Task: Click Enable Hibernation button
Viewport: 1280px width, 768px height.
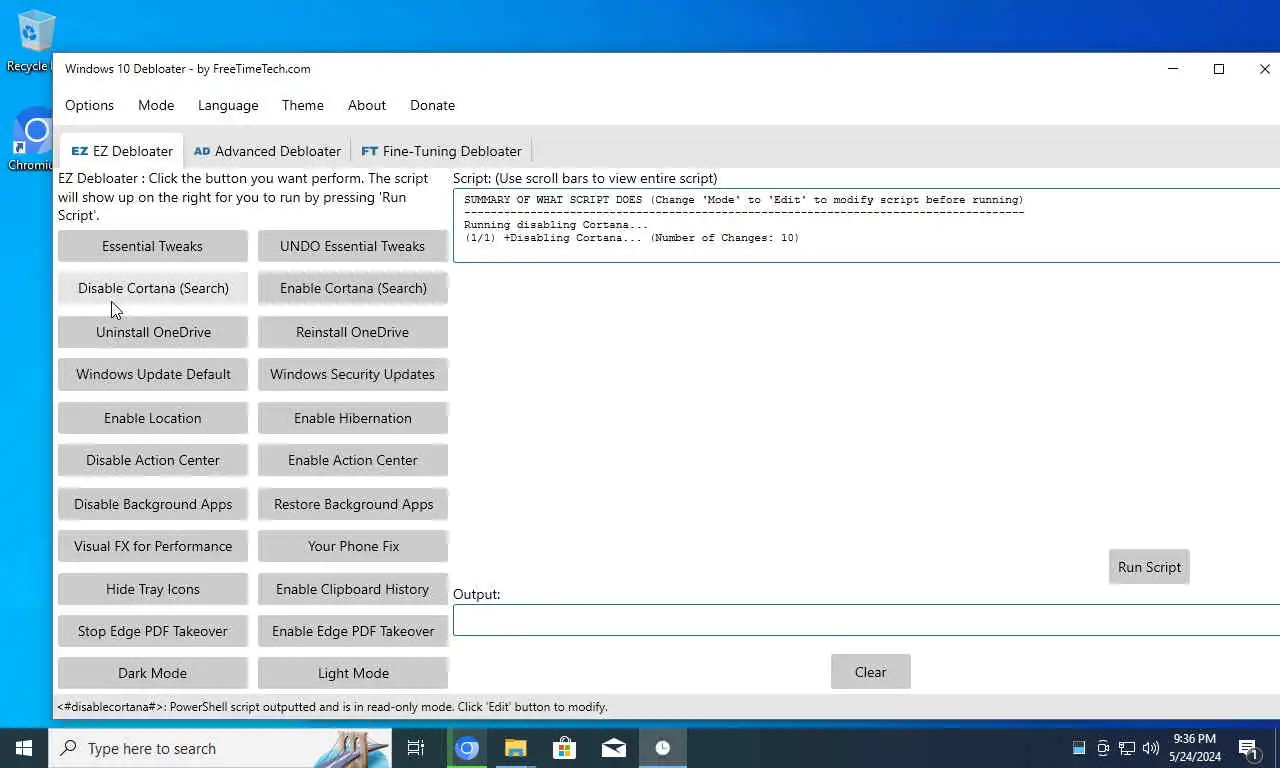Action: (x=352, y=418)
